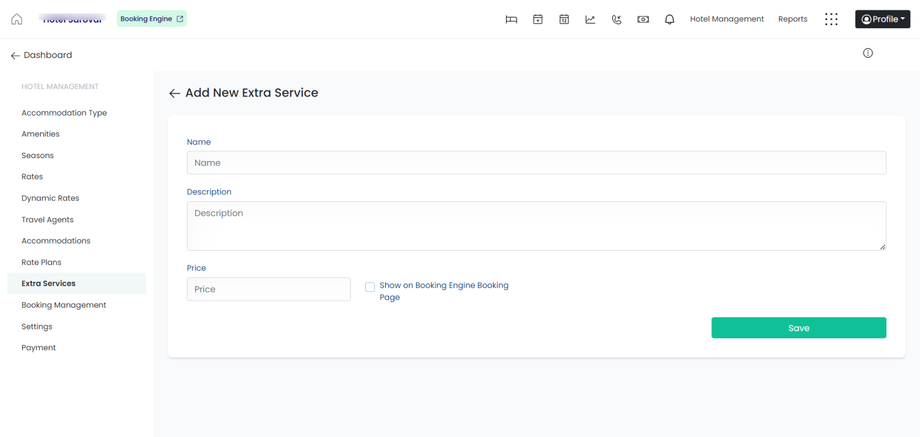Select Rate Plans in sidebar
The height and width of the screenshot is (437, 920).
pos(41,262)
